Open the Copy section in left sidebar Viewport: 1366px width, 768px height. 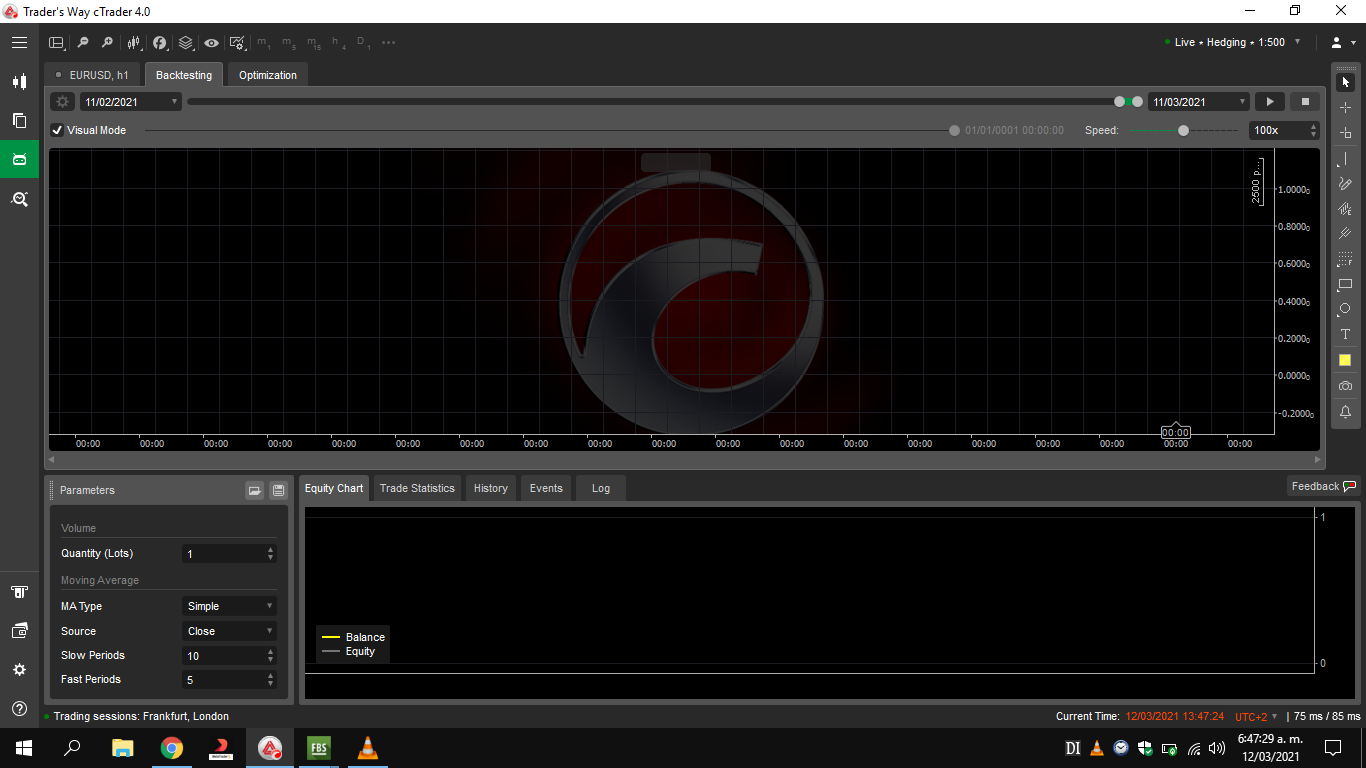click(19, 120)
